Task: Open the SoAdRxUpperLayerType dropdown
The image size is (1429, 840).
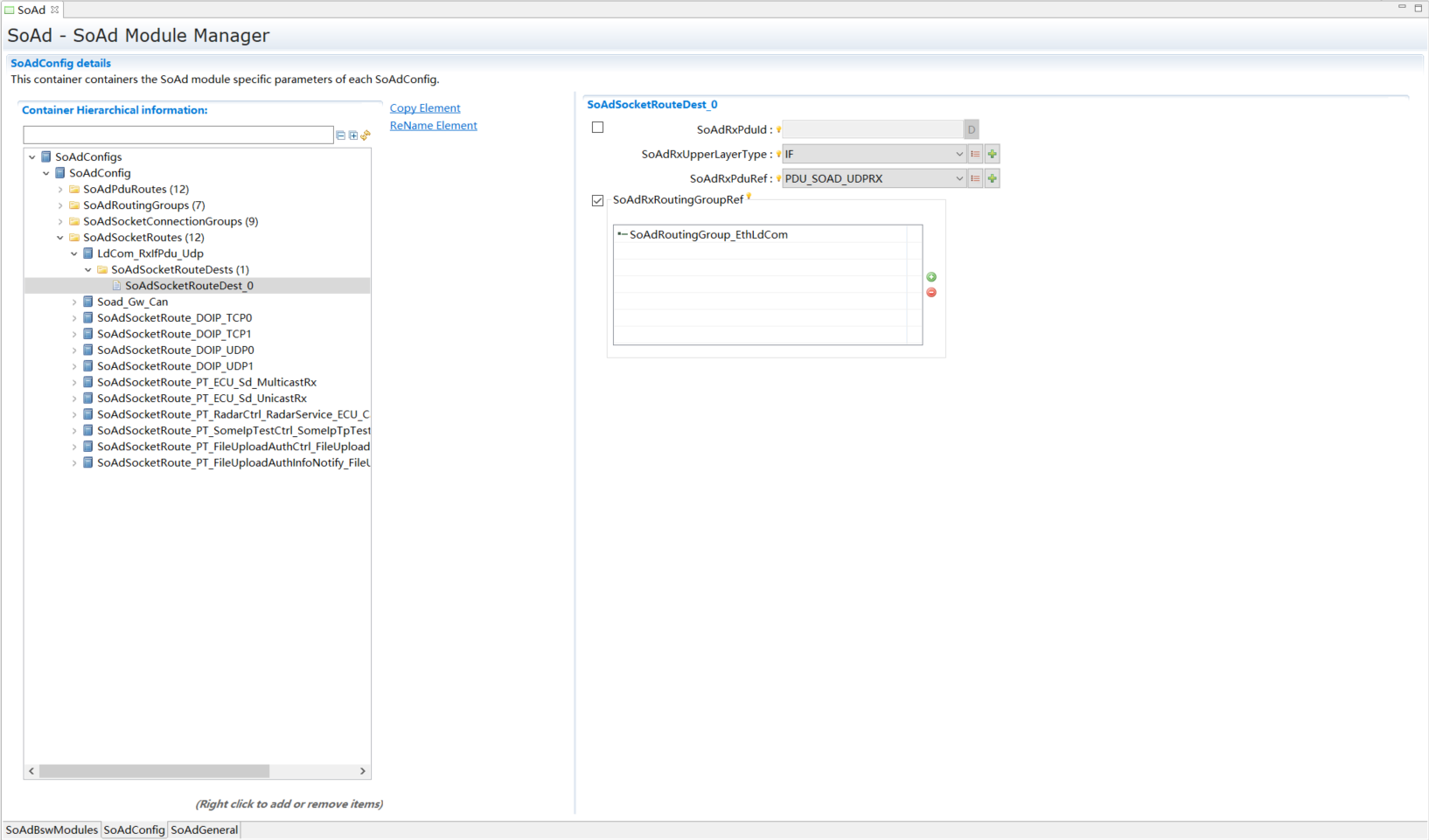Action: tap(958, 154)
